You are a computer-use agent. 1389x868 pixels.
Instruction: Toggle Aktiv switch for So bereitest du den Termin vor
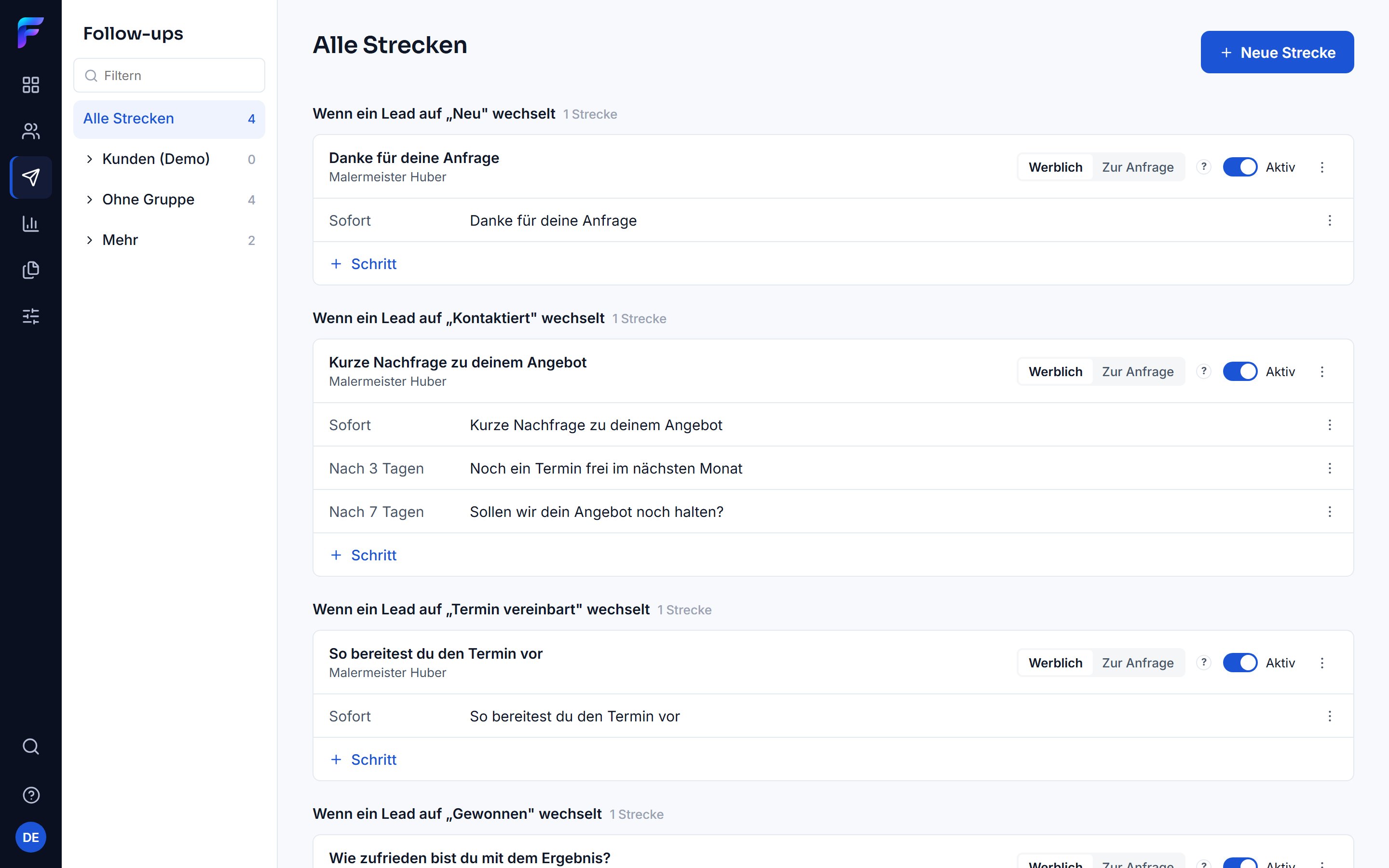[x=1240, y=663]
